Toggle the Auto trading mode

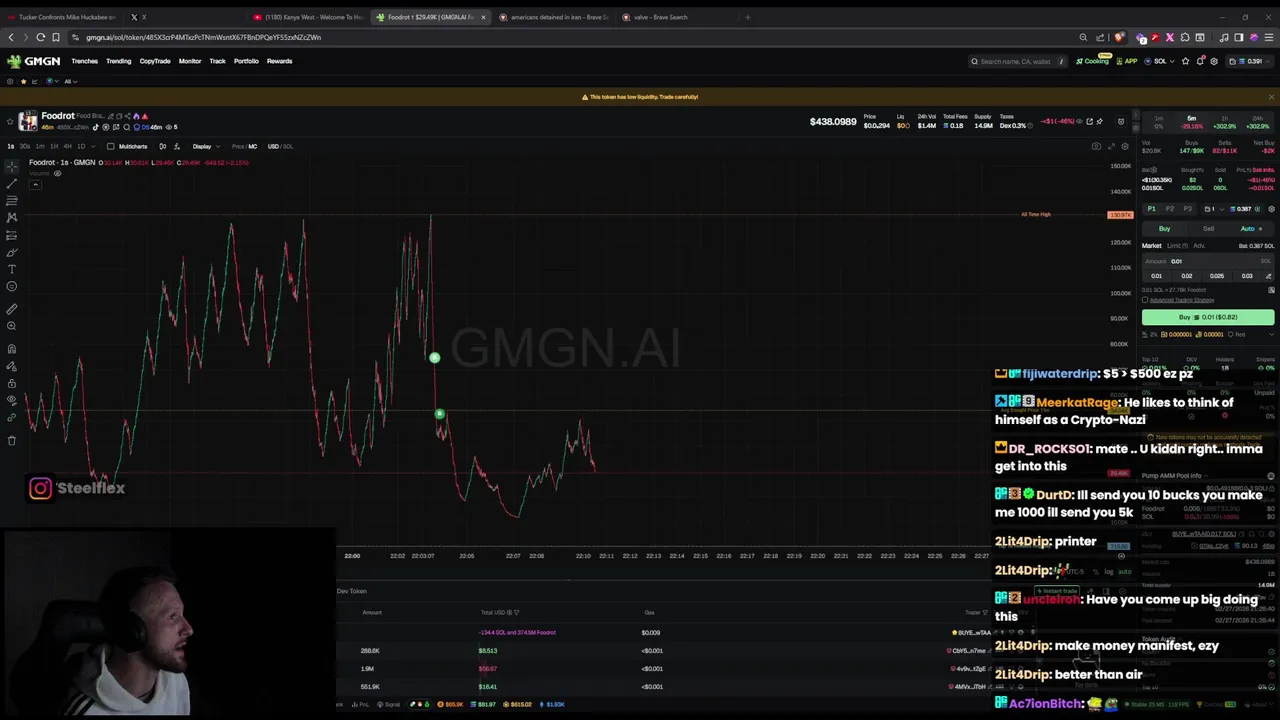[1251, 229]
